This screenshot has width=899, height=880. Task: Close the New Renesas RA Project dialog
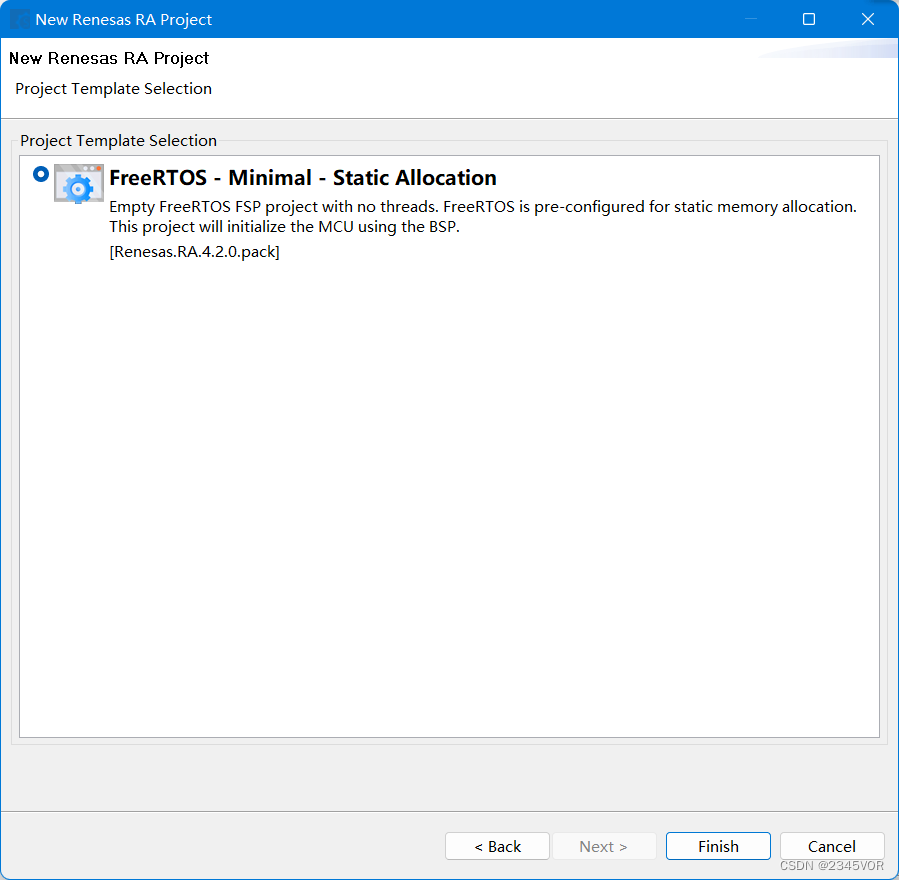pyautogui.click(x=868, y=19)
